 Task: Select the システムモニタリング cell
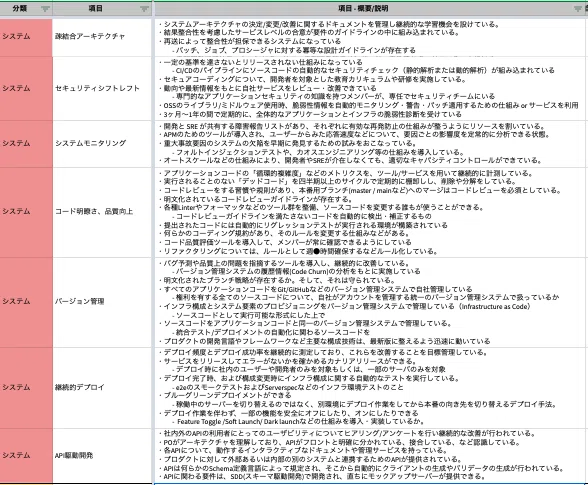point(102,144)
